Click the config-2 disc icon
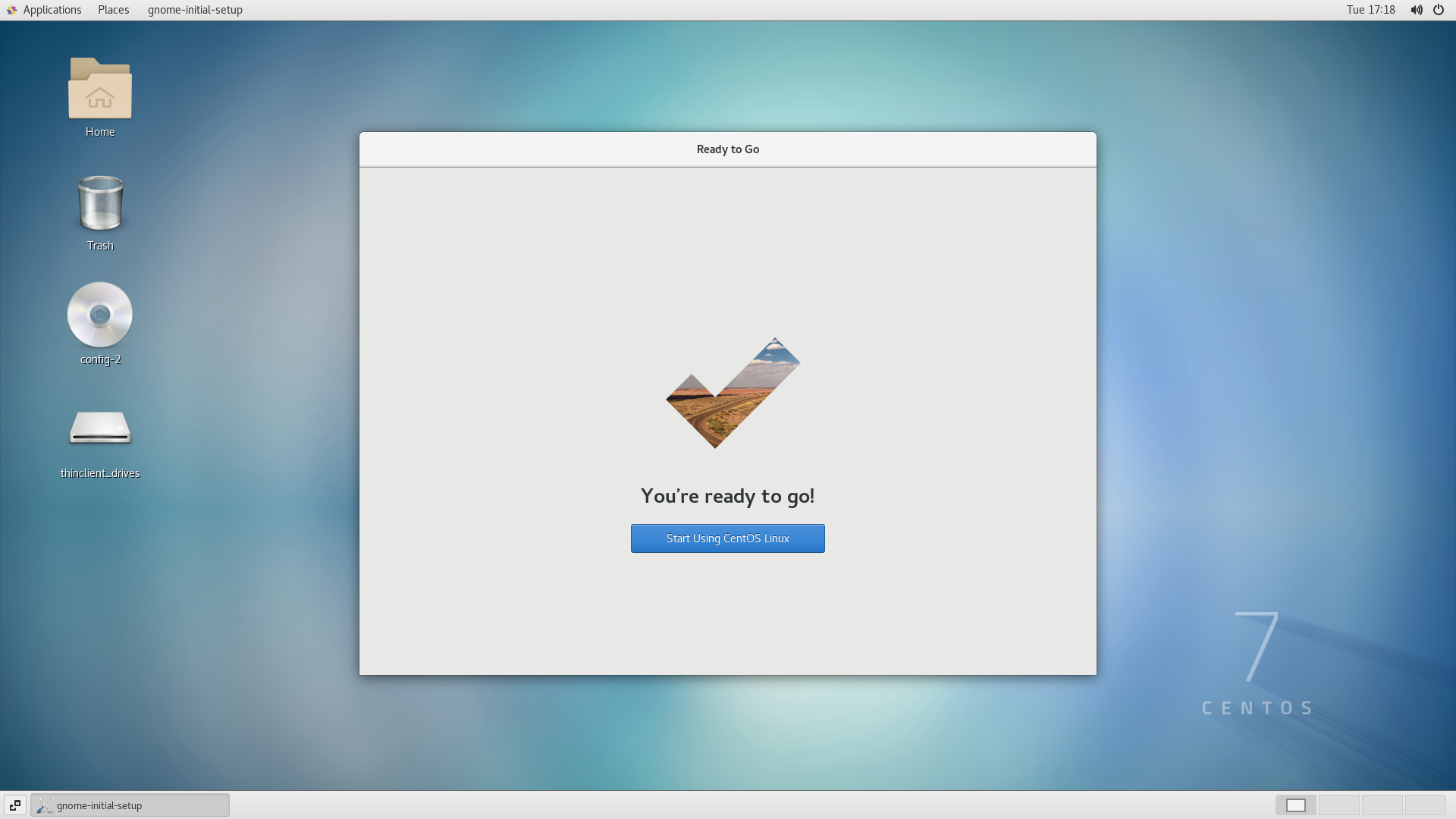Viewport: 1456px width, 819px height. click(x=99, y=314)
